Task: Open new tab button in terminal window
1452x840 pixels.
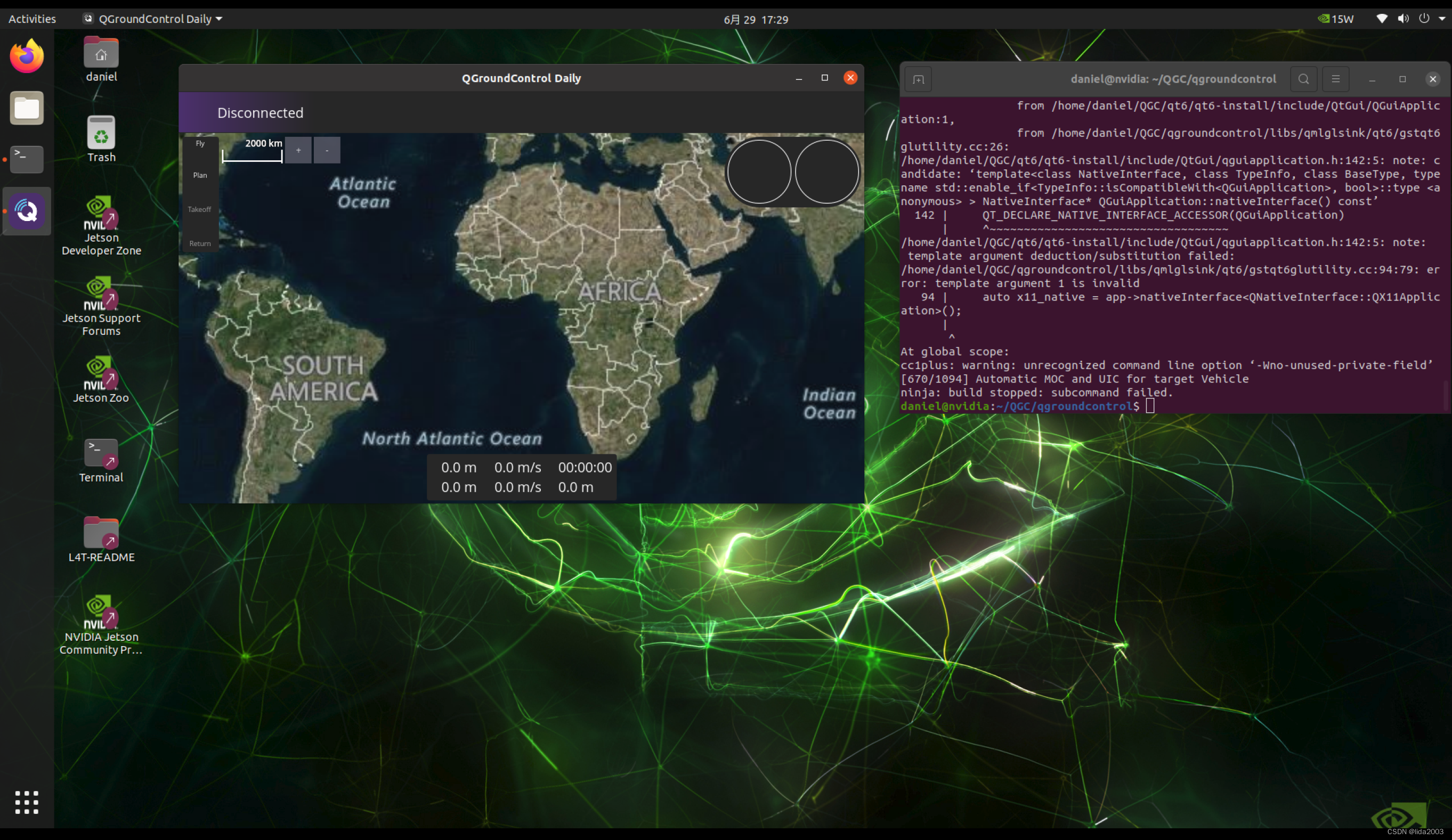Action: tap(919, 79)
